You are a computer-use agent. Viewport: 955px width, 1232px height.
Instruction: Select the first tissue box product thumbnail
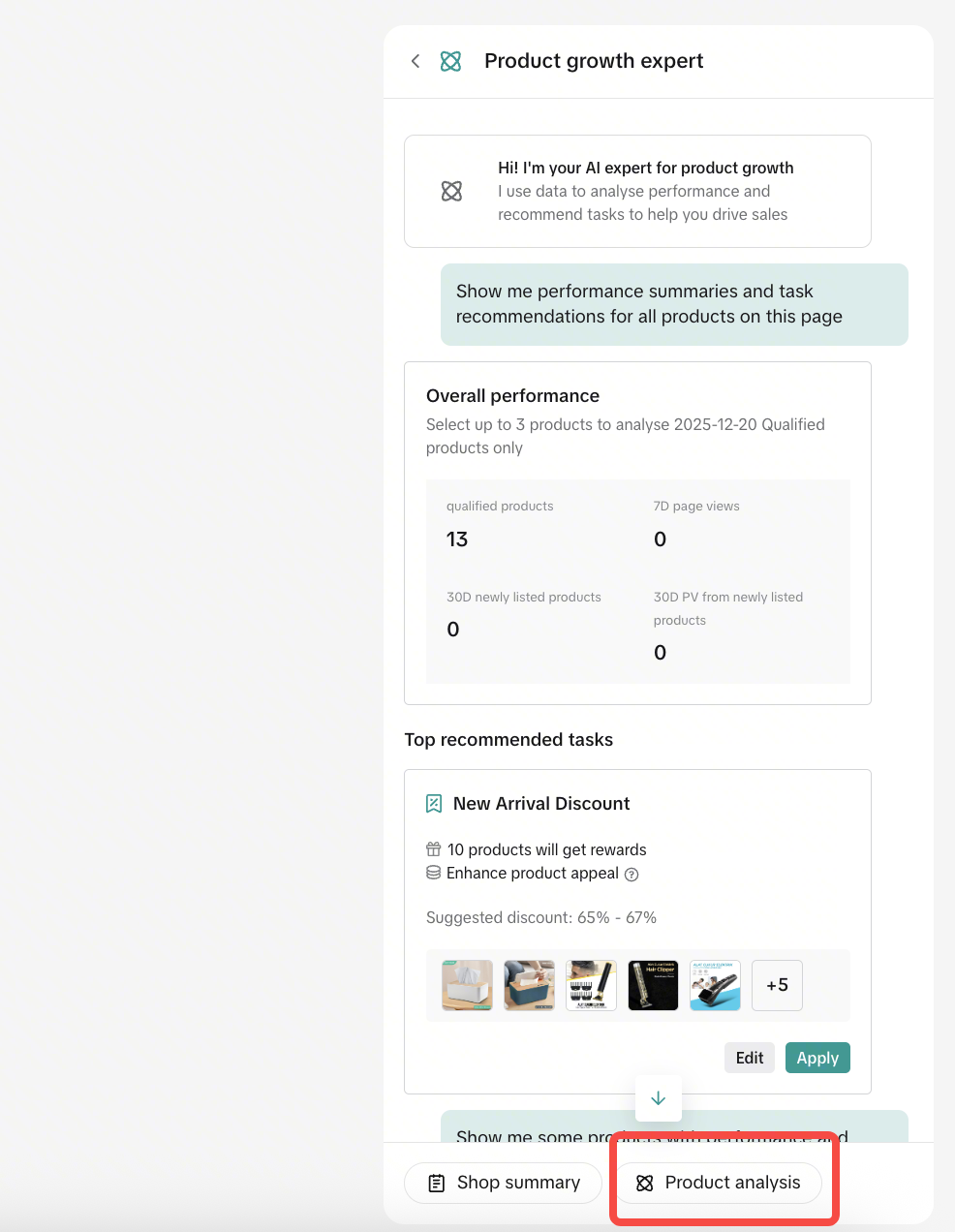click(x=467, y=985)
